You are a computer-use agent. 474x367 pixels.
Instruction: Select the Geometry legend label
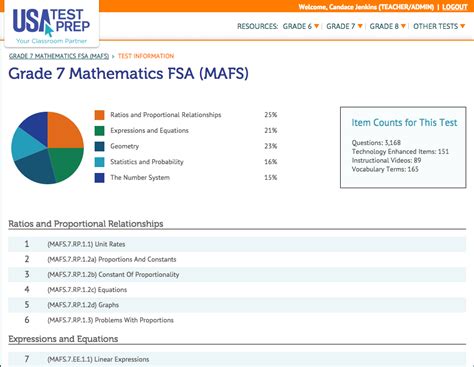click(x=125, y=146)
